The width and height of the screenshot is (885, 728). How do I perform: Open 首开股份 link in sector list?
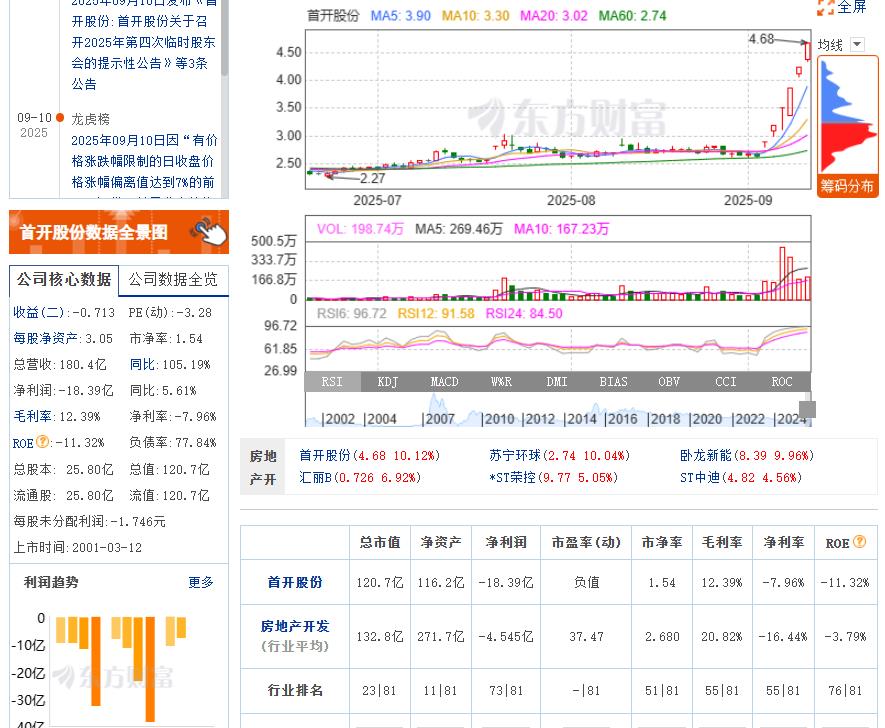pos(326,455)
